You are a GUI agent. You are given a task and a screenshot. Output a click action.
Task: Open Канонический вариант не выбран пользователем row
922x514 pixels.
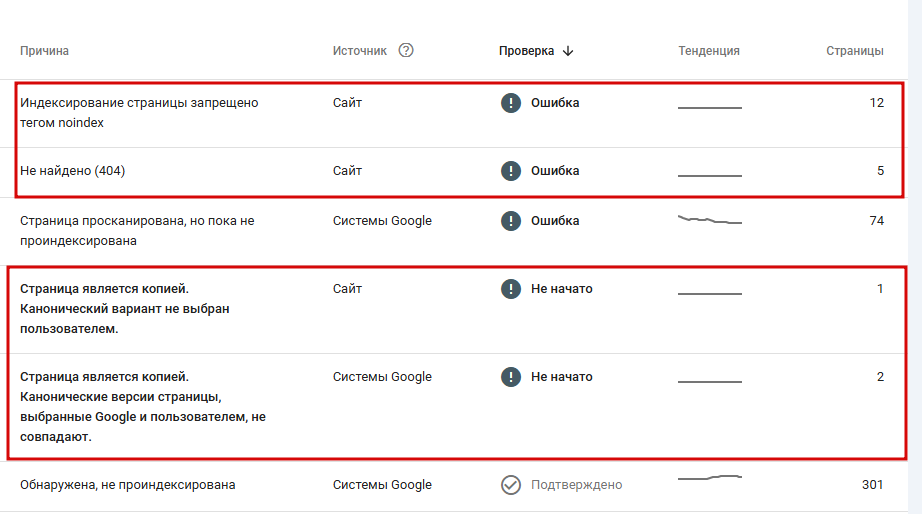coord(124,309)
